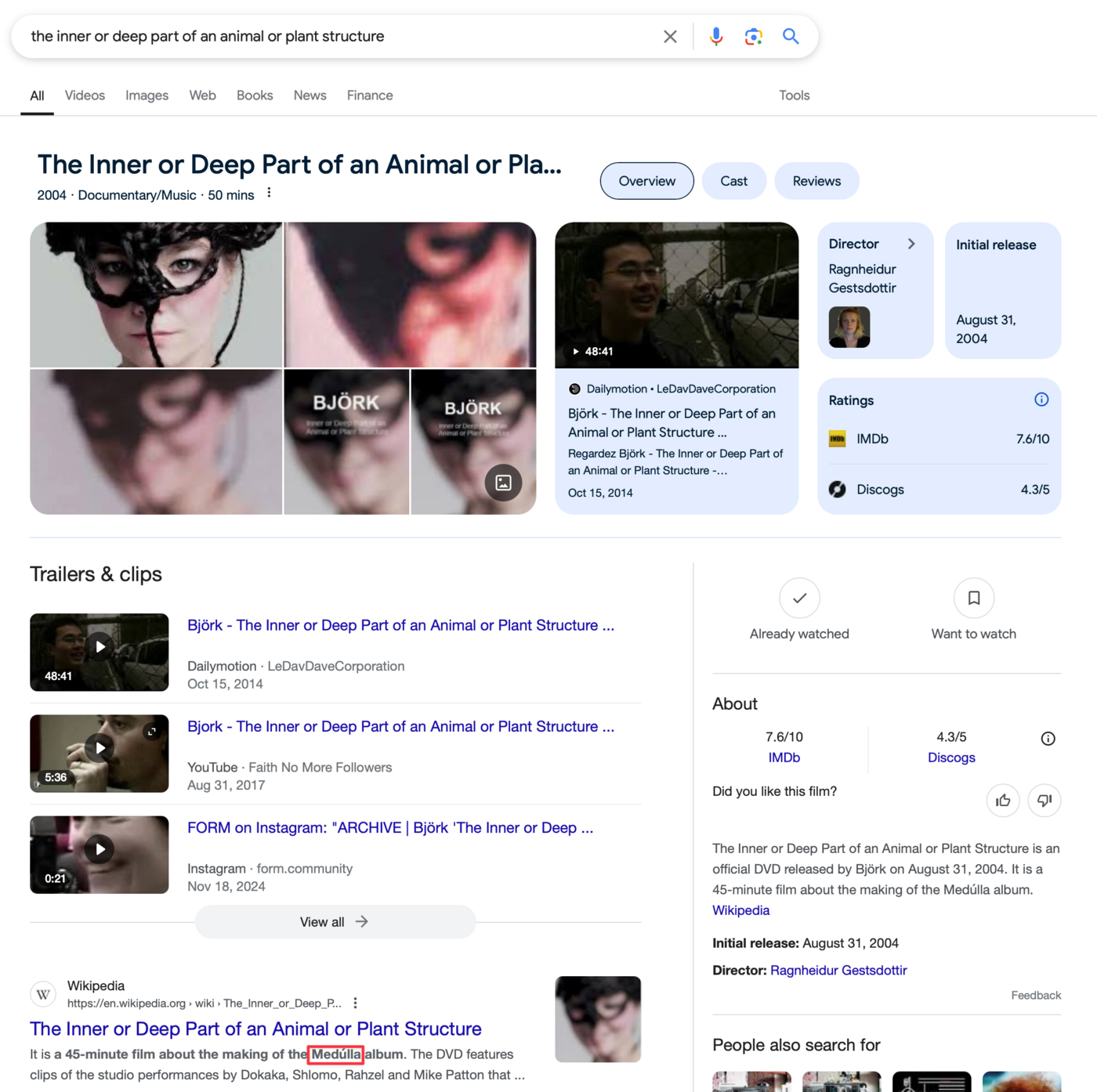The width and height of the screenshot is (1097, 1092).
Task: Open the Dailymotion video card thumbnail at top
Action: pos(677,295)
